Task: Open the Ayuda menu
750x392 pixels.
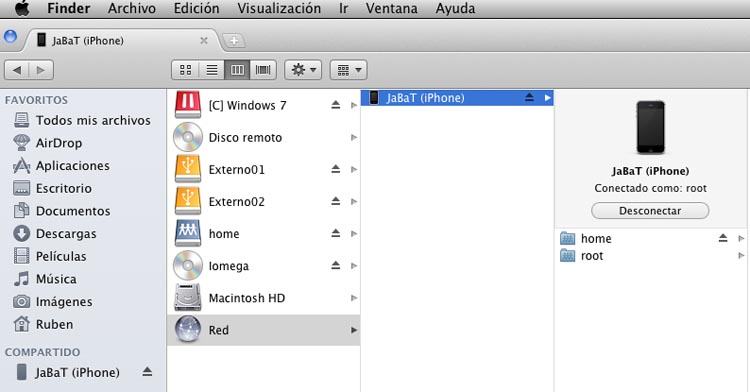Action: point(455,8)
